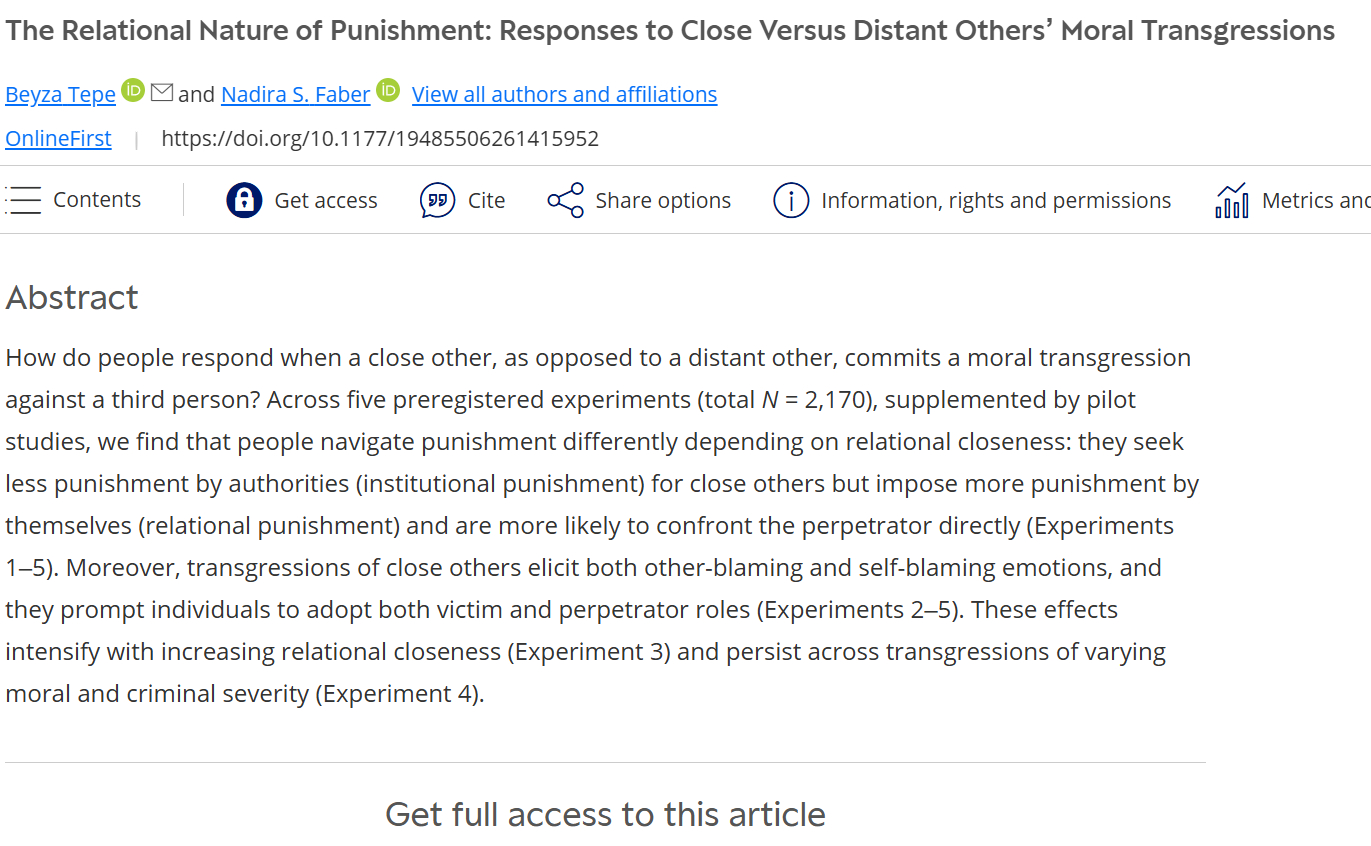
Task: Click Beyza Tepe's ORCID iD icon
Action: 133,91
